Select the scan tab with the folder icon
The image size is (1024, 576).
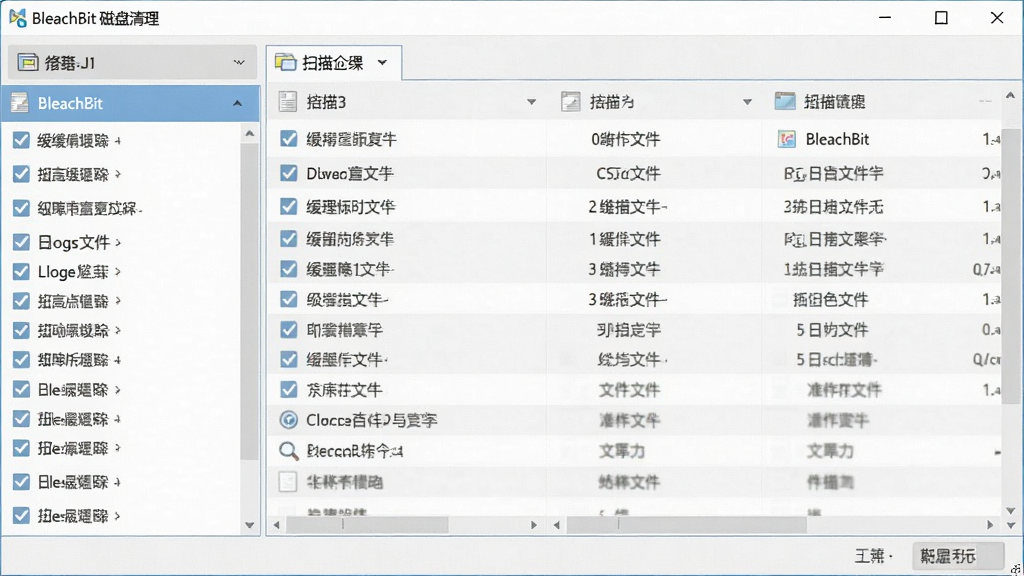334,63
